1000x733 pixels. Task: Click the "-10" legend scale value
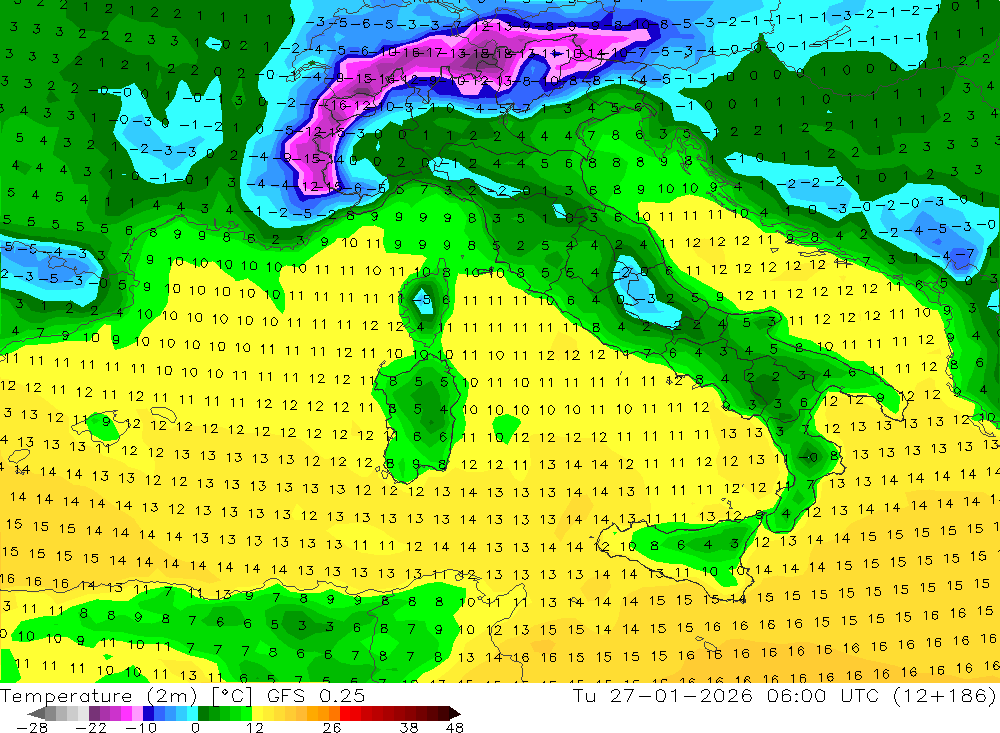pos(141,727)
